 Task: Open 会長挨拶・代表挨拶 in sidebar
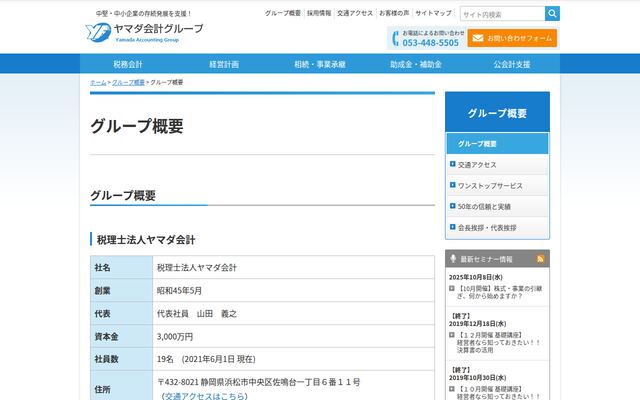click(498, 227)
